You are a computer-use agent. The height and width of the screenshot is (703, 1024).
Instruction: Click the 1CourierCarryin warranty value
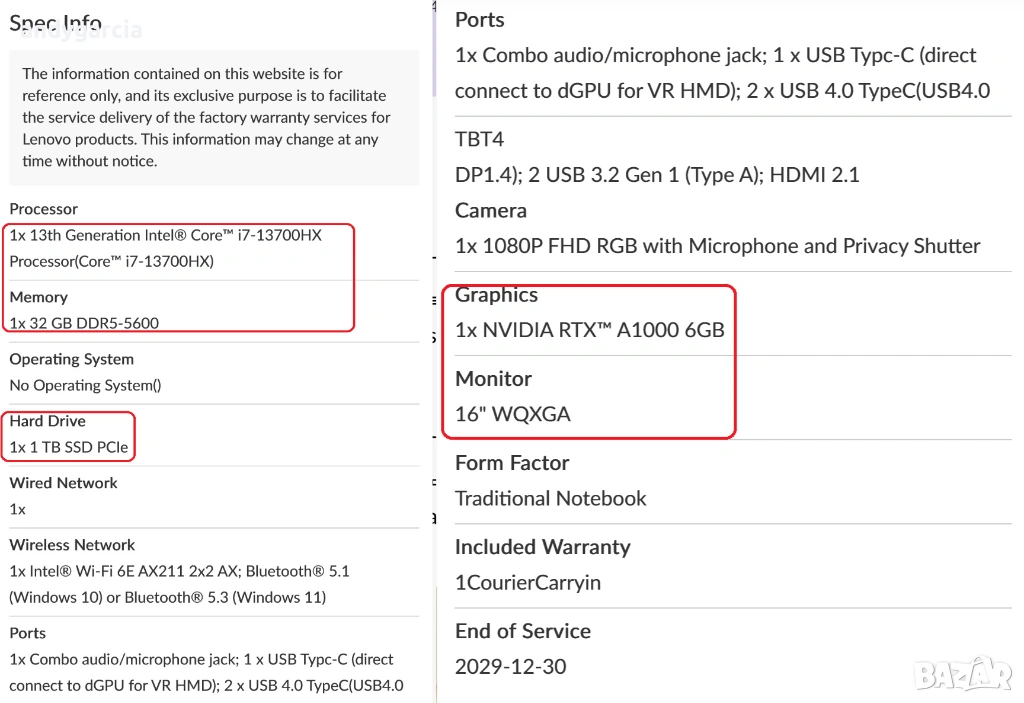pyautogui.click(x=527, y=582)
